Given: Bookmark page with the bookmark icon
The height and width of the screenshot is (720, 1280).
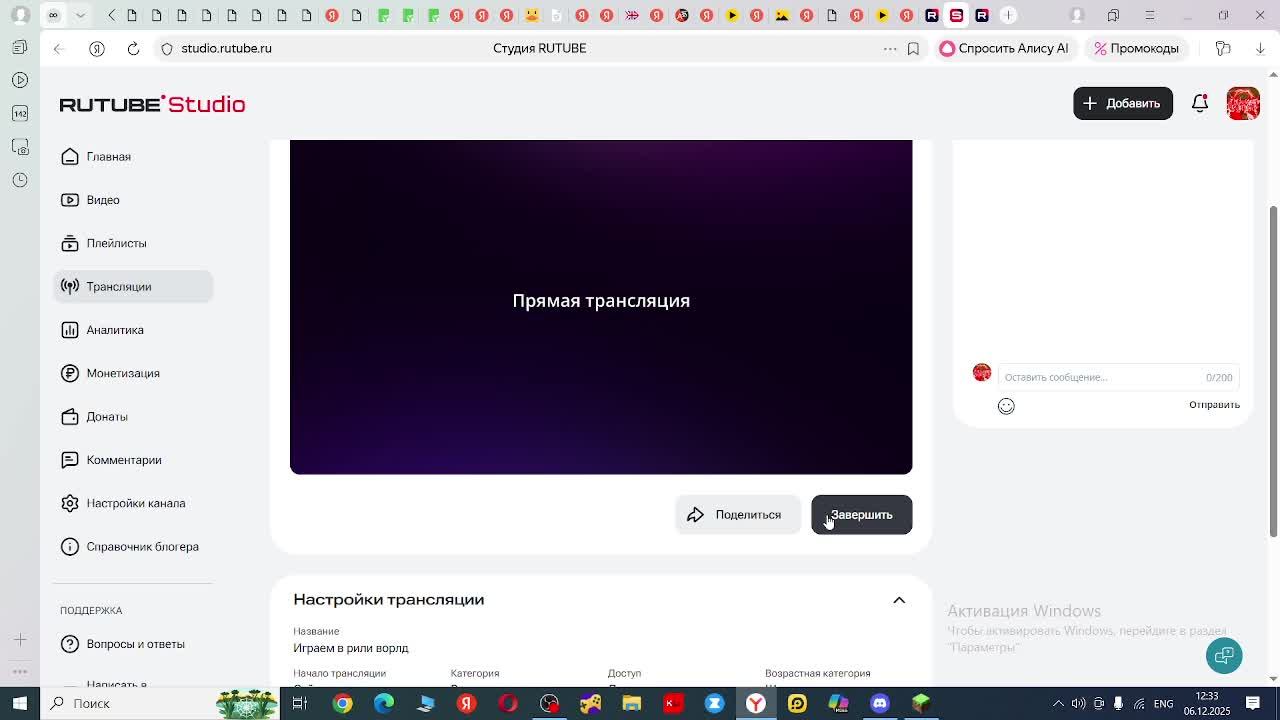Looking at the screenshot, I should click(x=913, y=48).
